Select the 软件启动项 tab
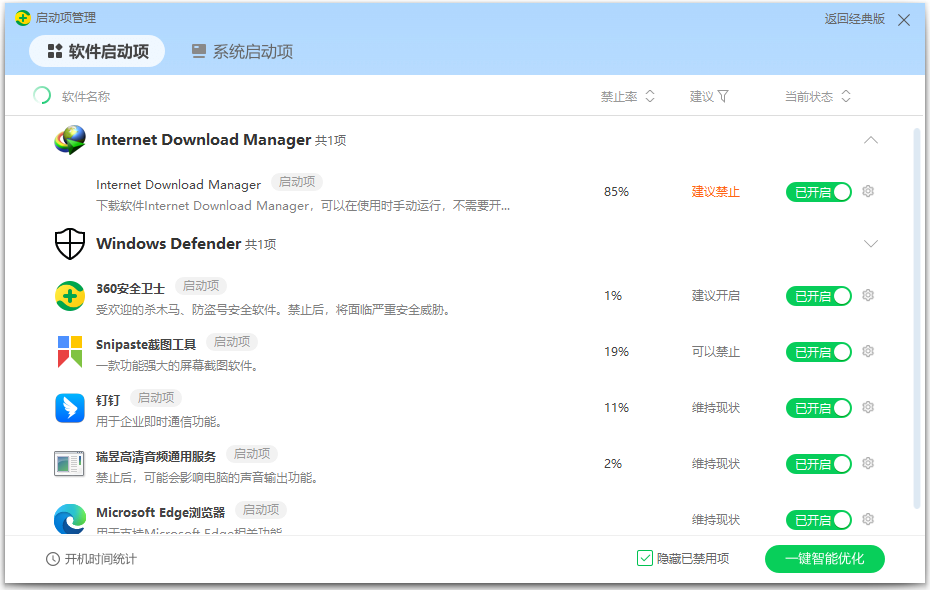The height and width of the screenshot is (590, 930). click(x=97, y=51)
